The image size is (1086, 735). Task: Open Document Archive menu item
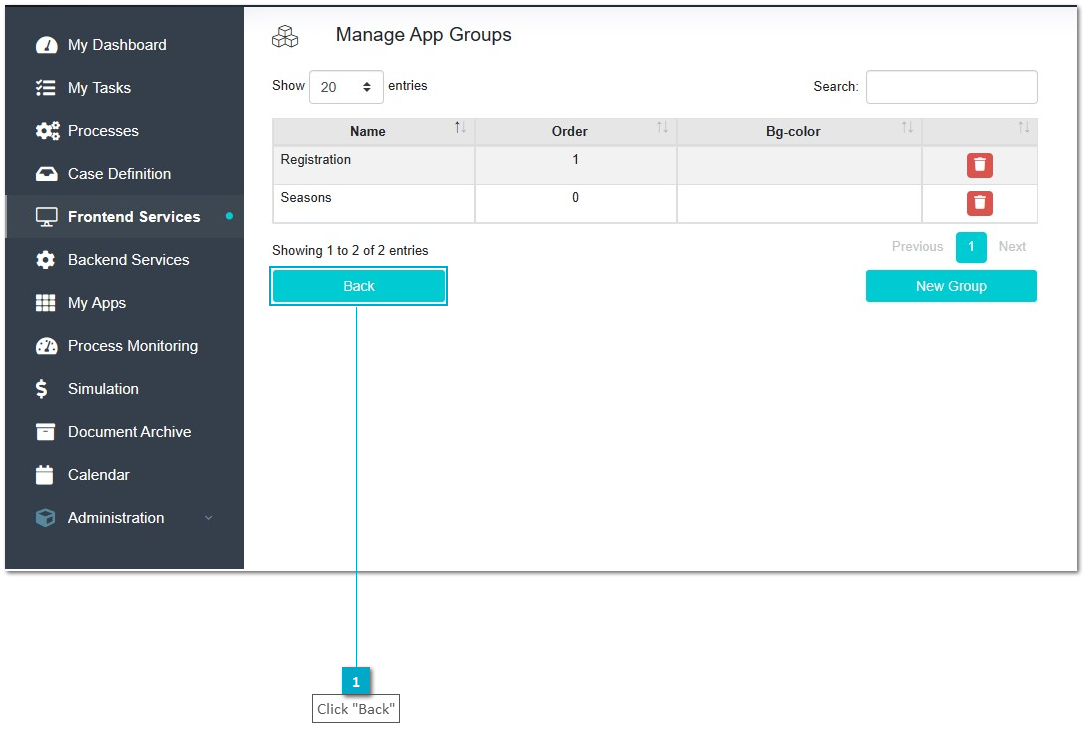130,432
